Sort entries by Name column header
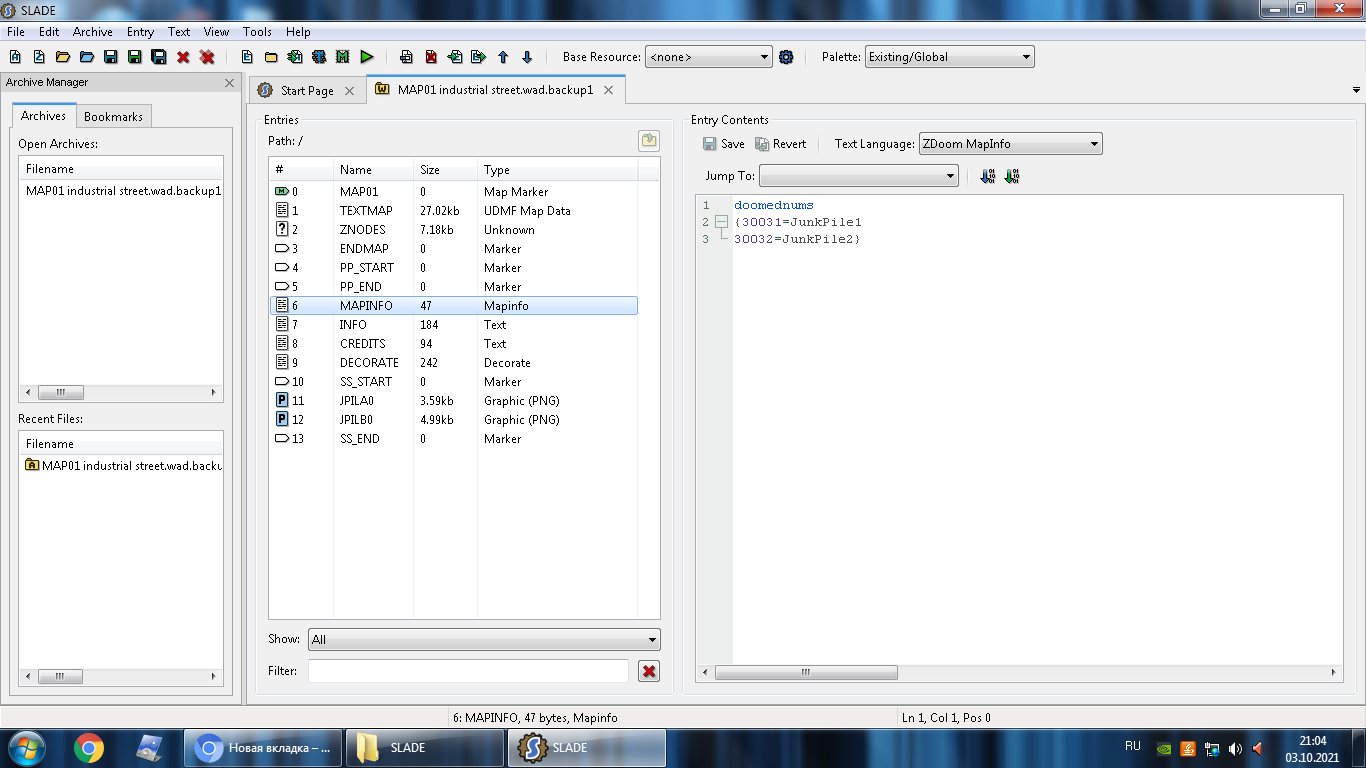The height and width of the screenshot is (768, 1366). [x=373, y=170]
